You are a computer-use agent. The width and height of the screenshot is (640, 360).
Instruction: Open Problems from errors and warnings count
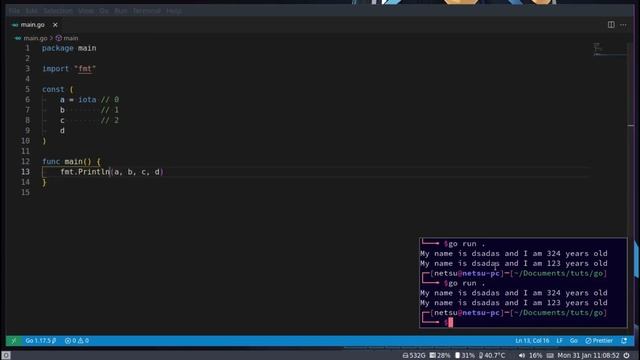coord(77,340)
